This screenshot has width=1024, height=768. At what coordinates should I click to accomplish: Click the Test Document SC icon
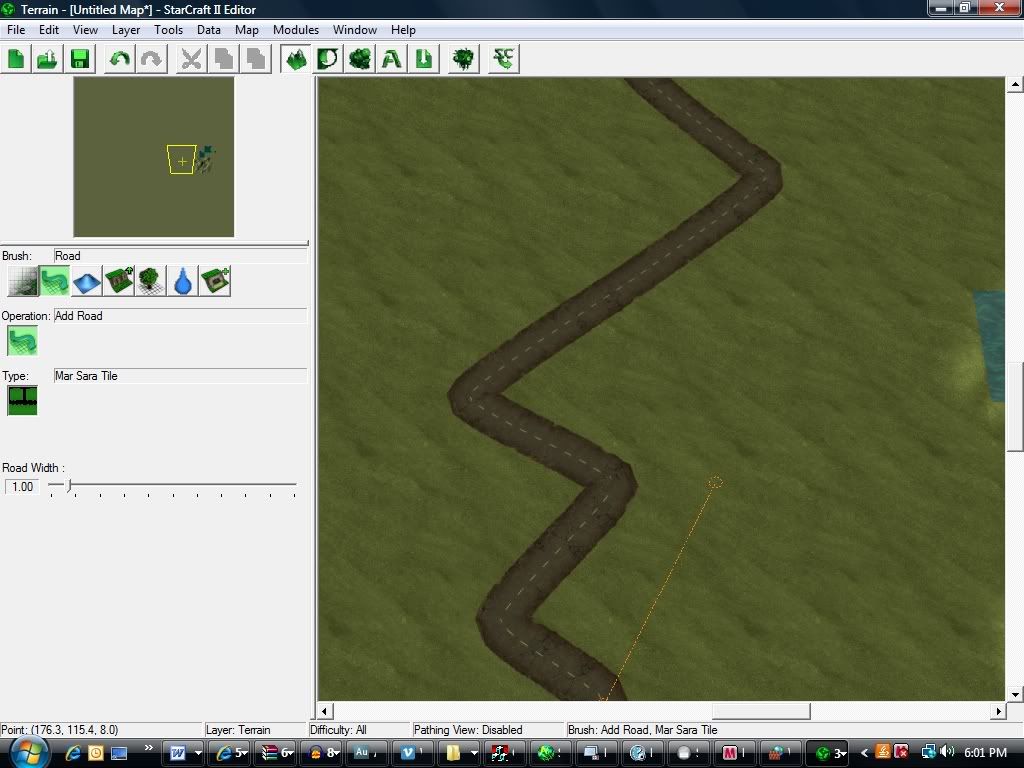pyautogui.click(x=504, y=59)
